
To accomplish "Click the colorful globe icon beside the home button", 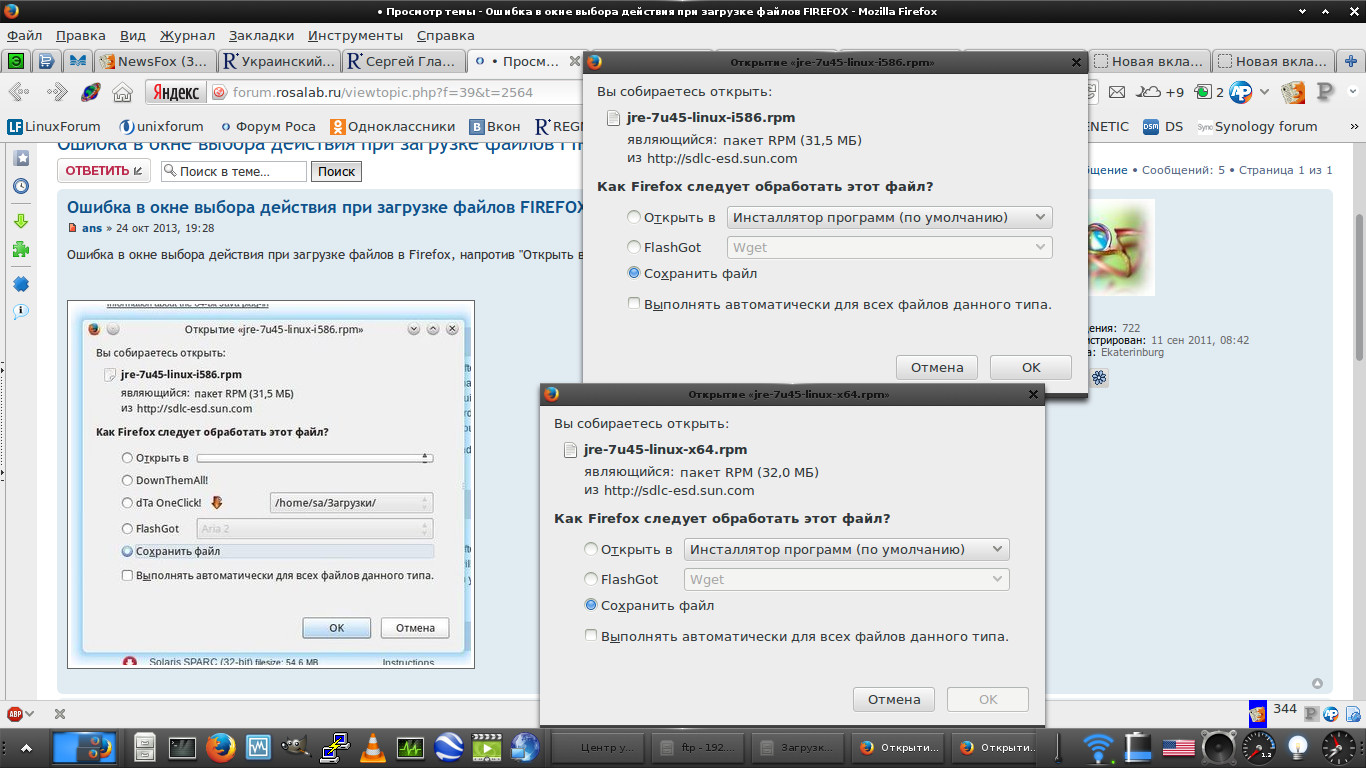I will pyautogui.click(x=90, y=93).
